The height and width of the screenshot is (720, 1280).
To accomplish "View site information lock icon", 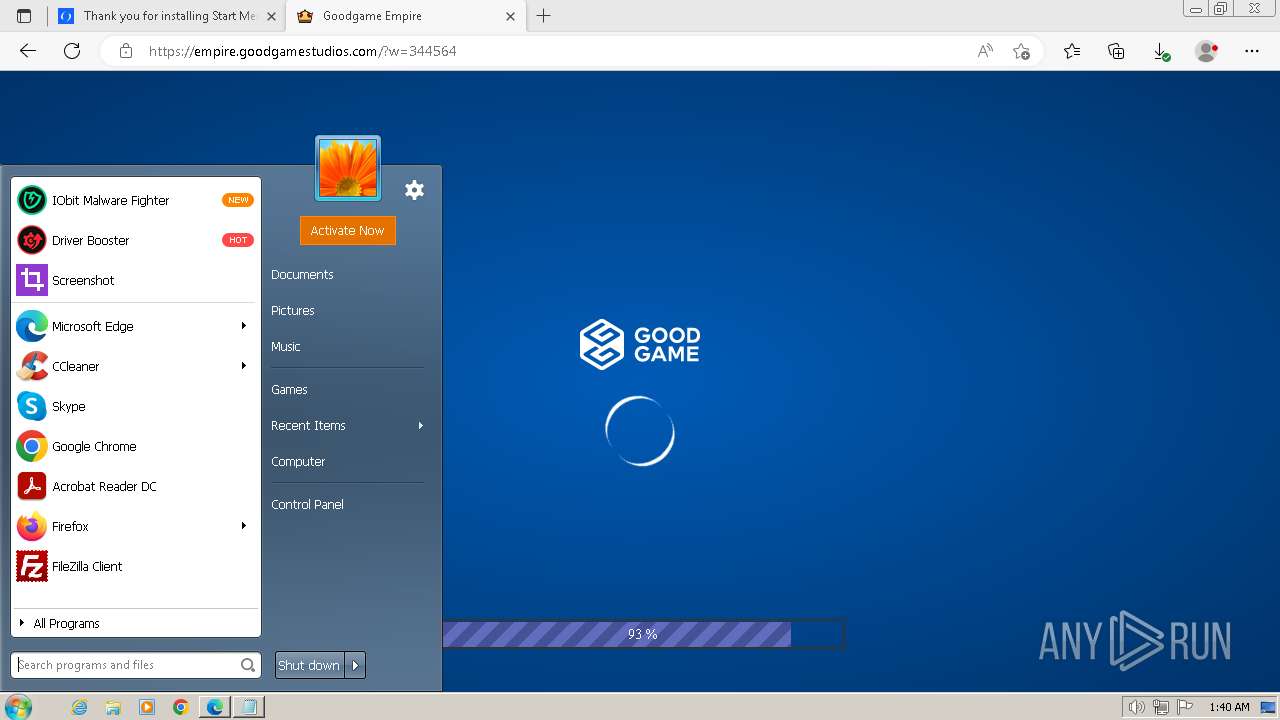I will [x=126, y=51].
